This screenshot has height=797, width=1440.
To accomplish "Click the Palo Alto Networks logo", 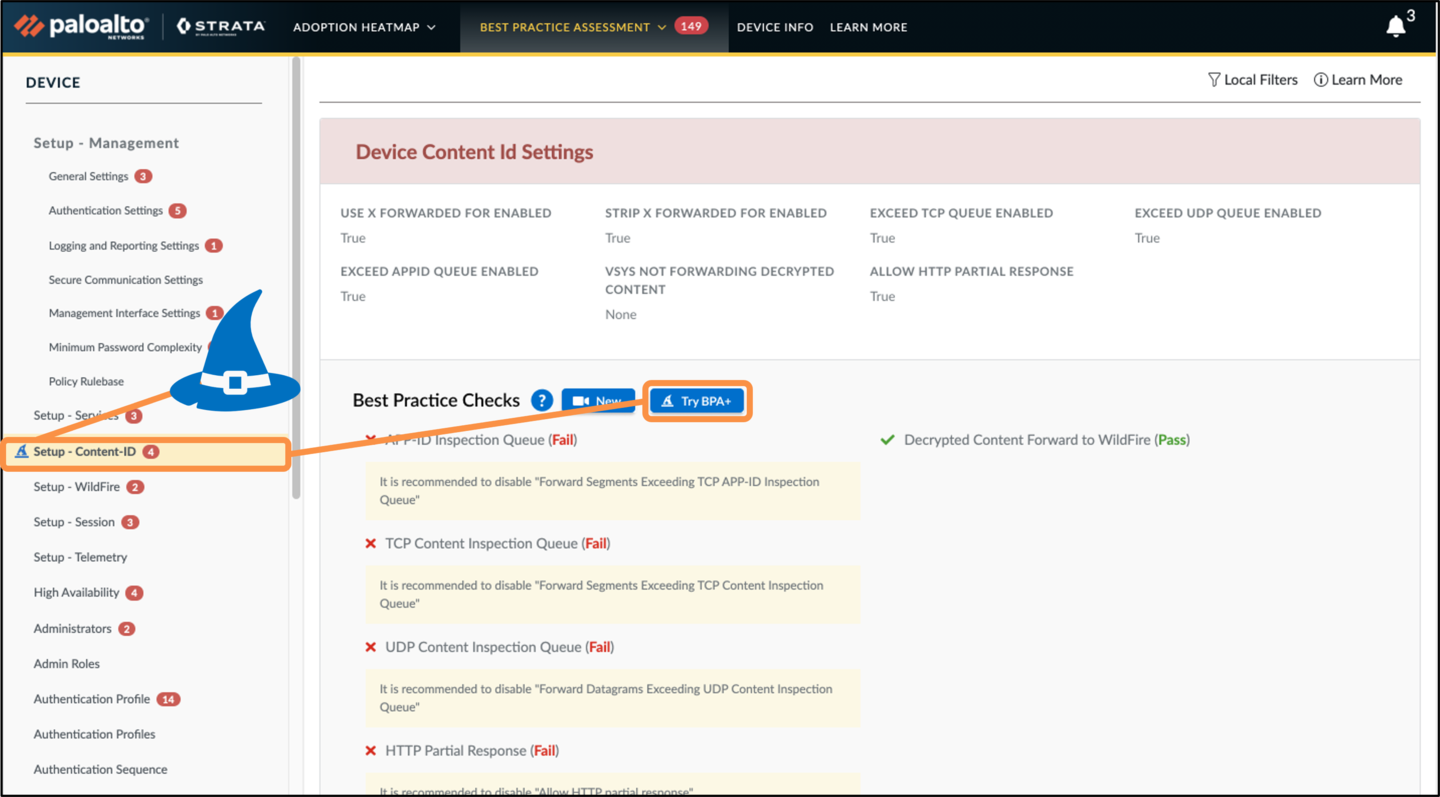I will [82, 26].
